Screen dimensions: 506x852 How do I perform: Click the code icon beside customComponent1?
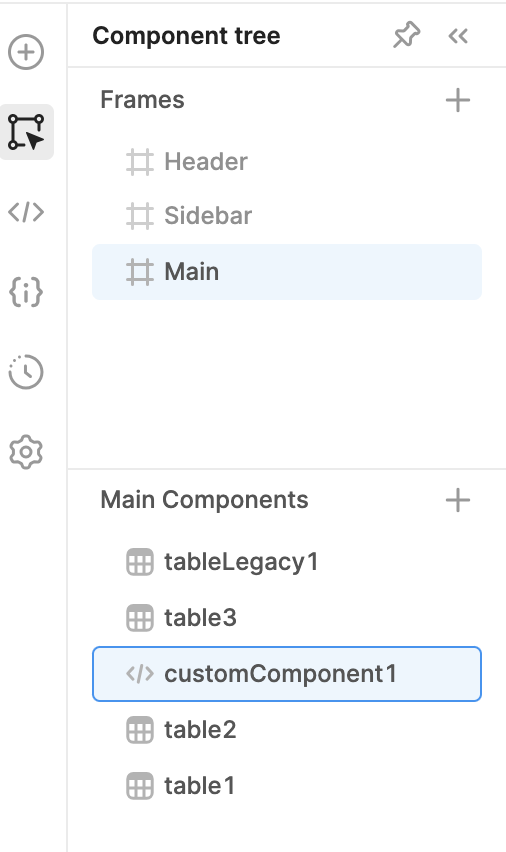140,674
